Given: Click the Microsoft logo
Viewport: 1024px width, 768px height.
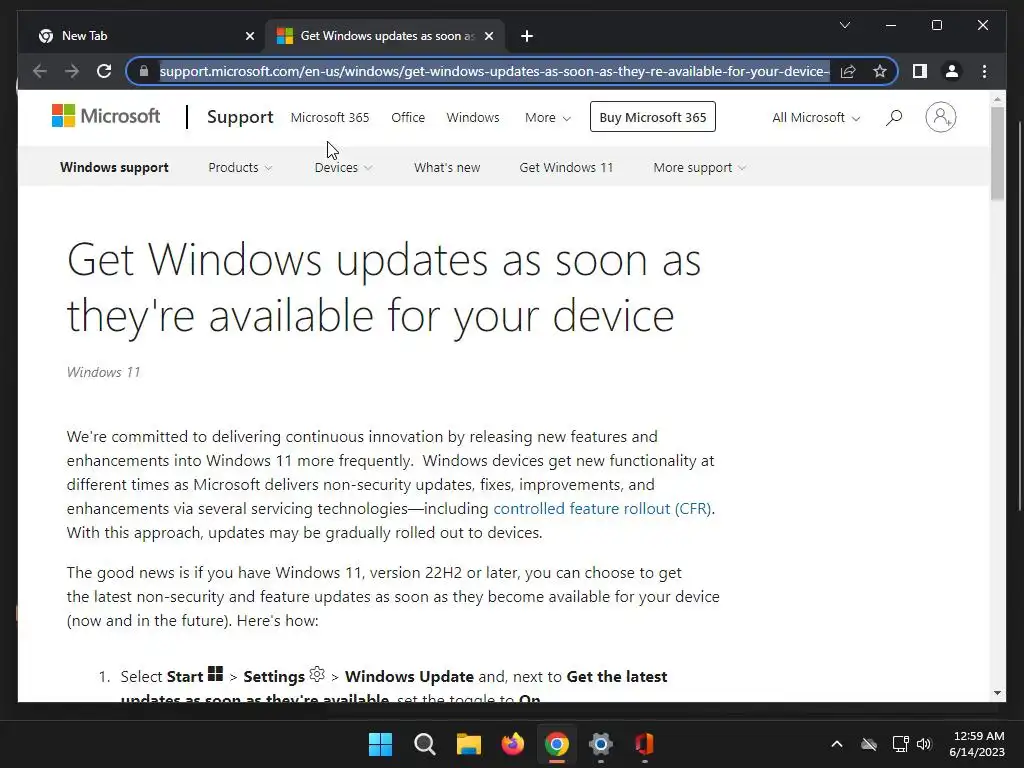Looking at the screenshot, I should [x=106, y=116].
